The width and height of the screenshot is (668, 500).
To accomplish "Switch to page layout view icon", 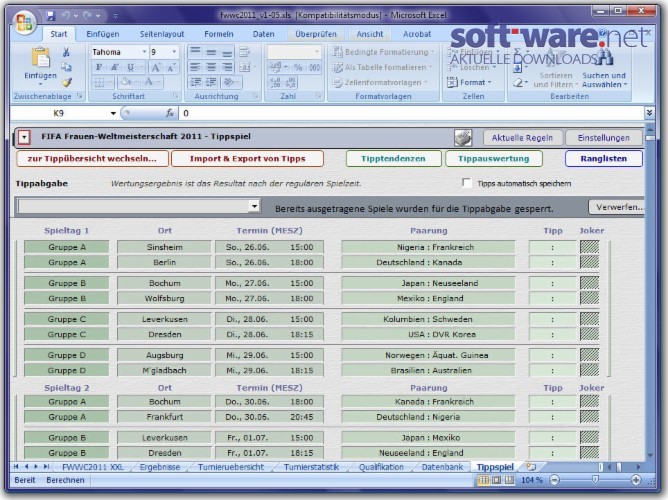I will pos(496,480).
